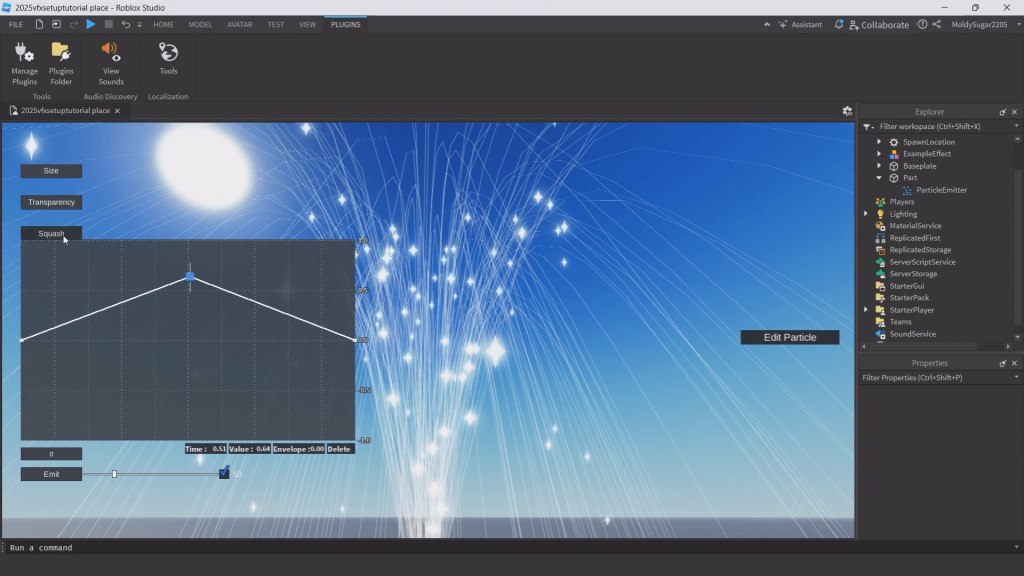Open notifications bell

839,24
